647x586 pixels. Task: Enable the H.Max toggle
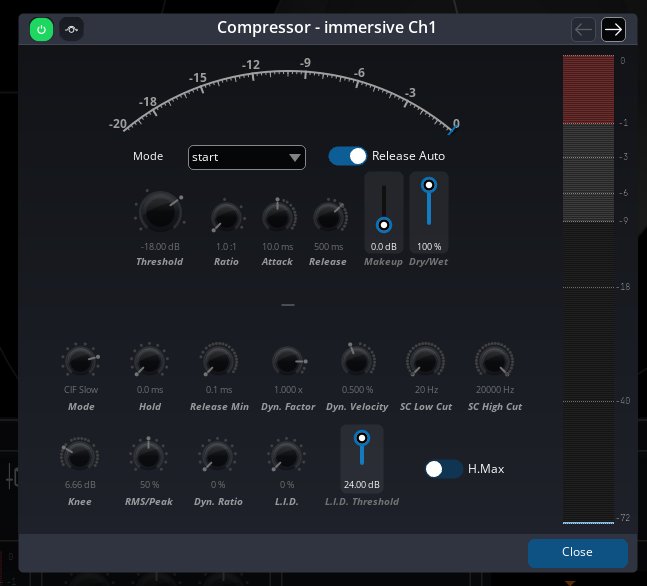(x=443, y=468)
